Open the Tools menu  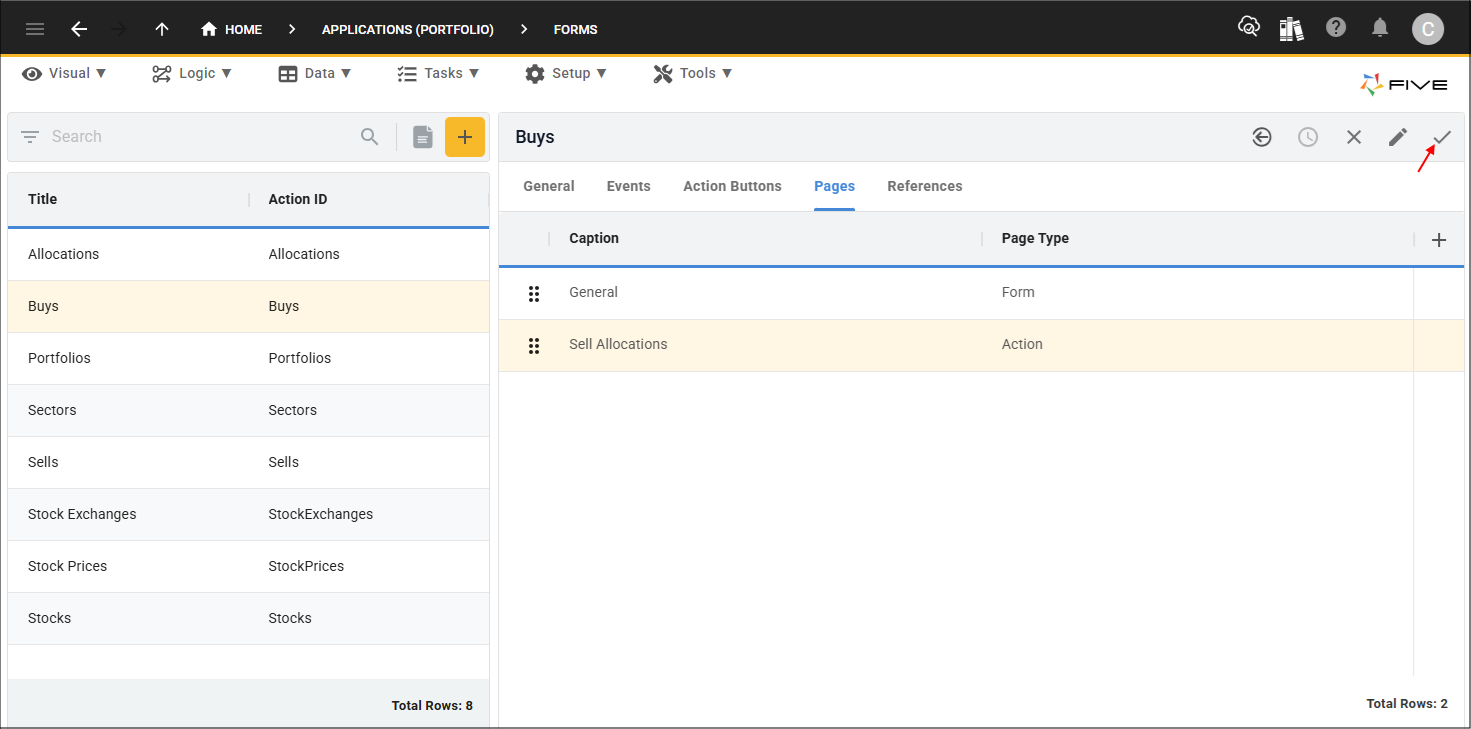(x=693, y=73)
